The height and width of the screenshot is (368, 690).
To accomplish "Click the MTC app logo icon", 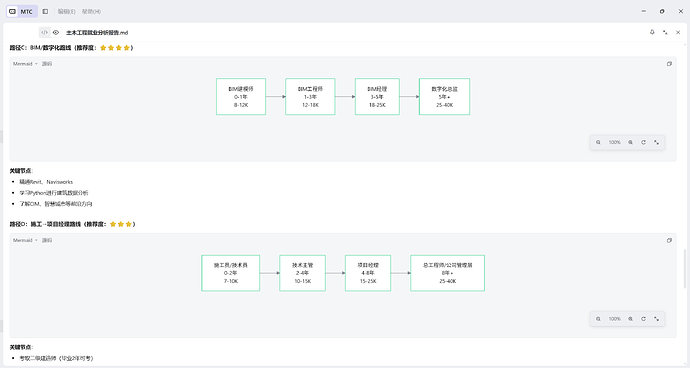I will (12, 11).
